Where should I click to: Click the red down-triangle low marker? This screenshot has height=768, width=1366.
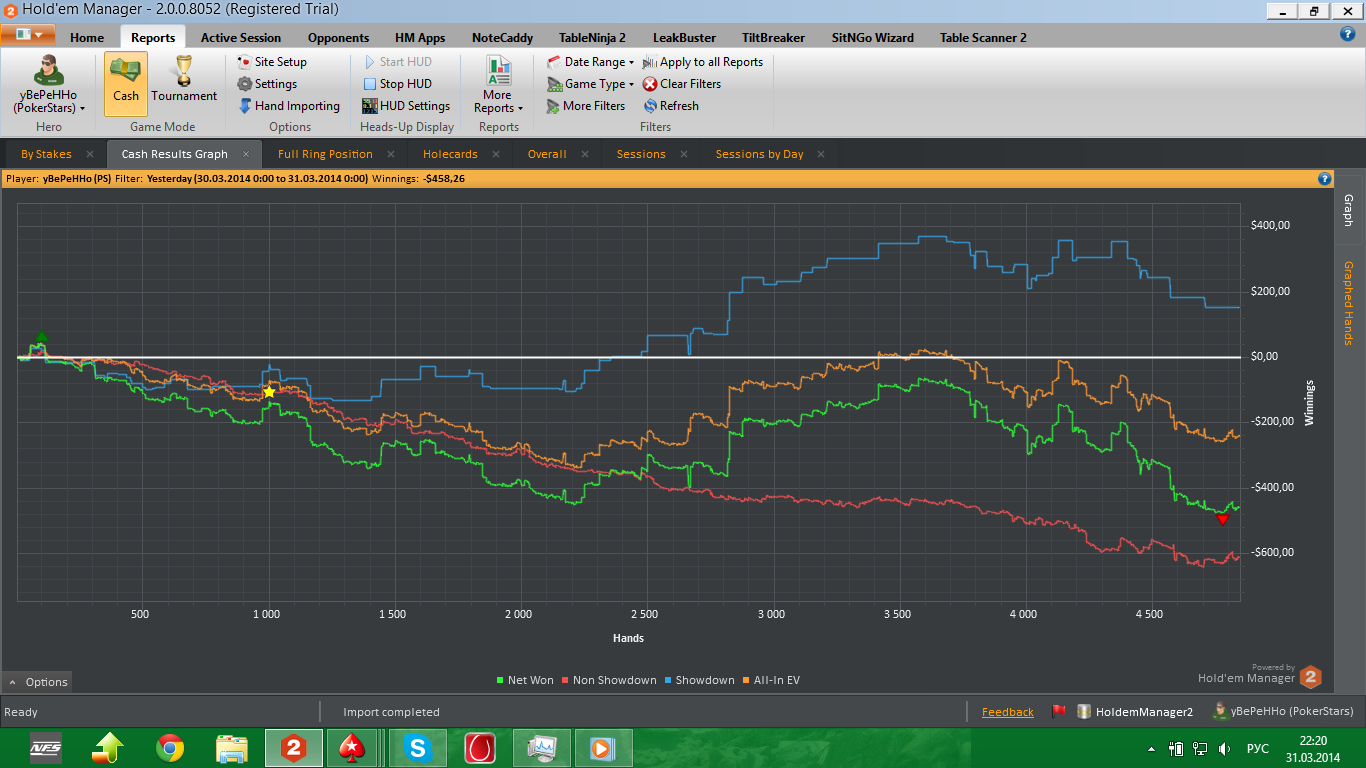(1222, 519)
